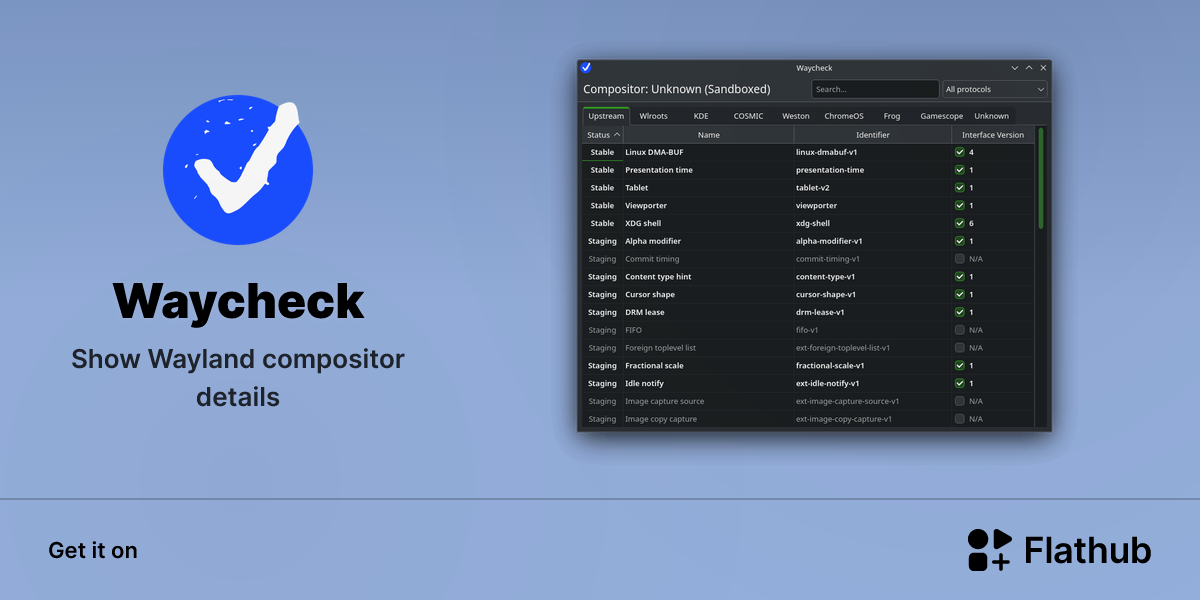Toggle the DRM lease checkbox
1200x600 pixels.
[960, 312]
